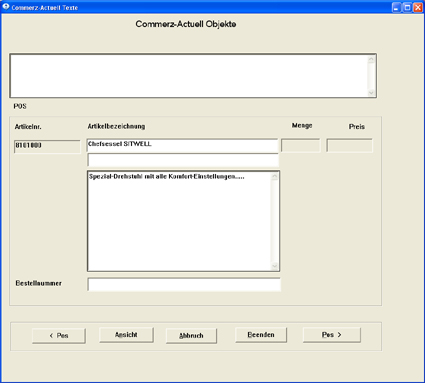Select the Commerz-Actuell Objekte heading

186,24
